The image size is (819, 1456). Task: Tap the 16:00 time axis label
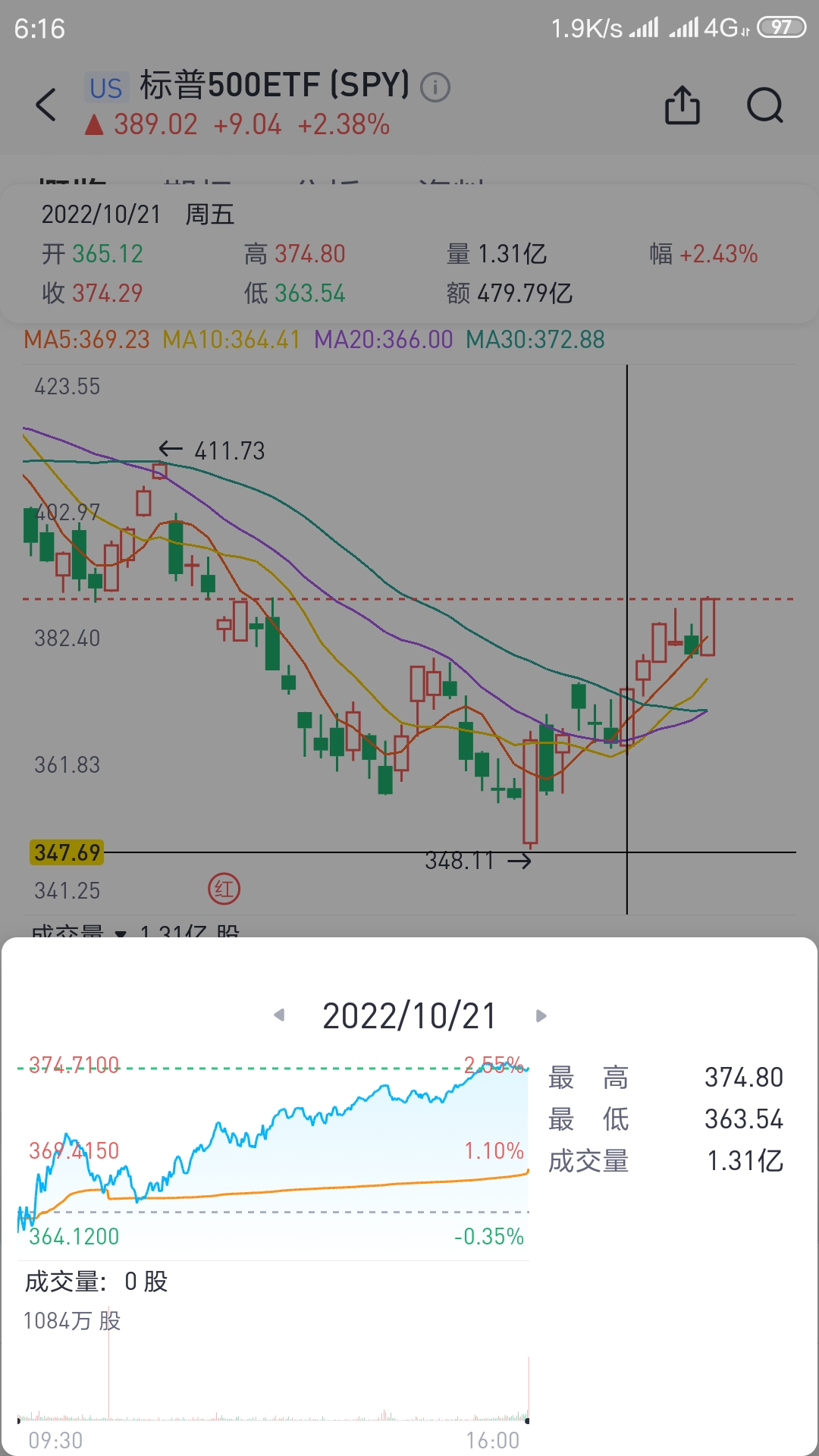click(x=493, y=1440)
